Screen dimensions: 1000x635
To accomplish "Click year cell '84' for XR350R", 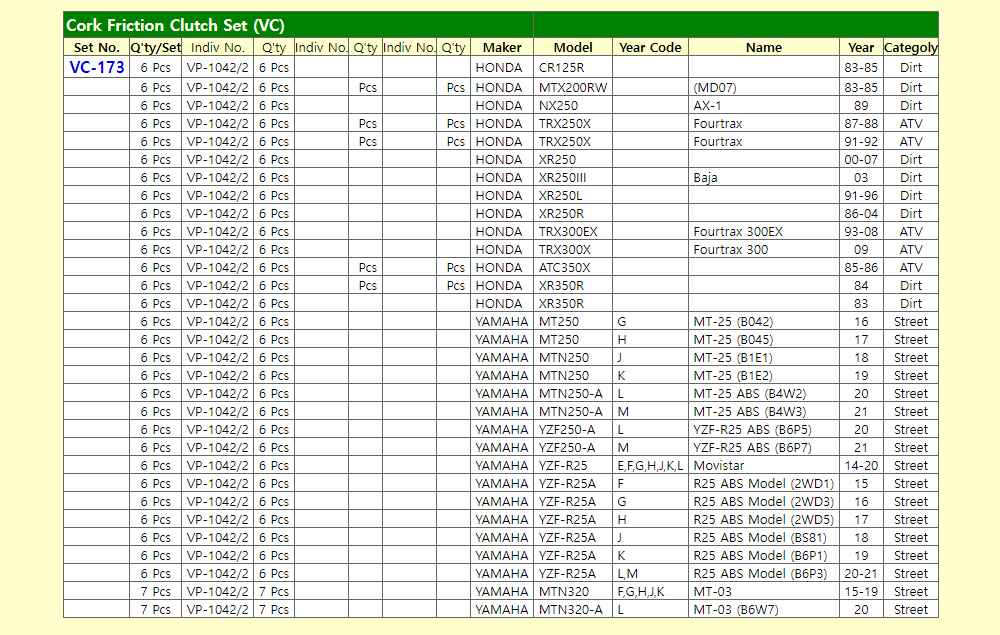I will (861, 286).
